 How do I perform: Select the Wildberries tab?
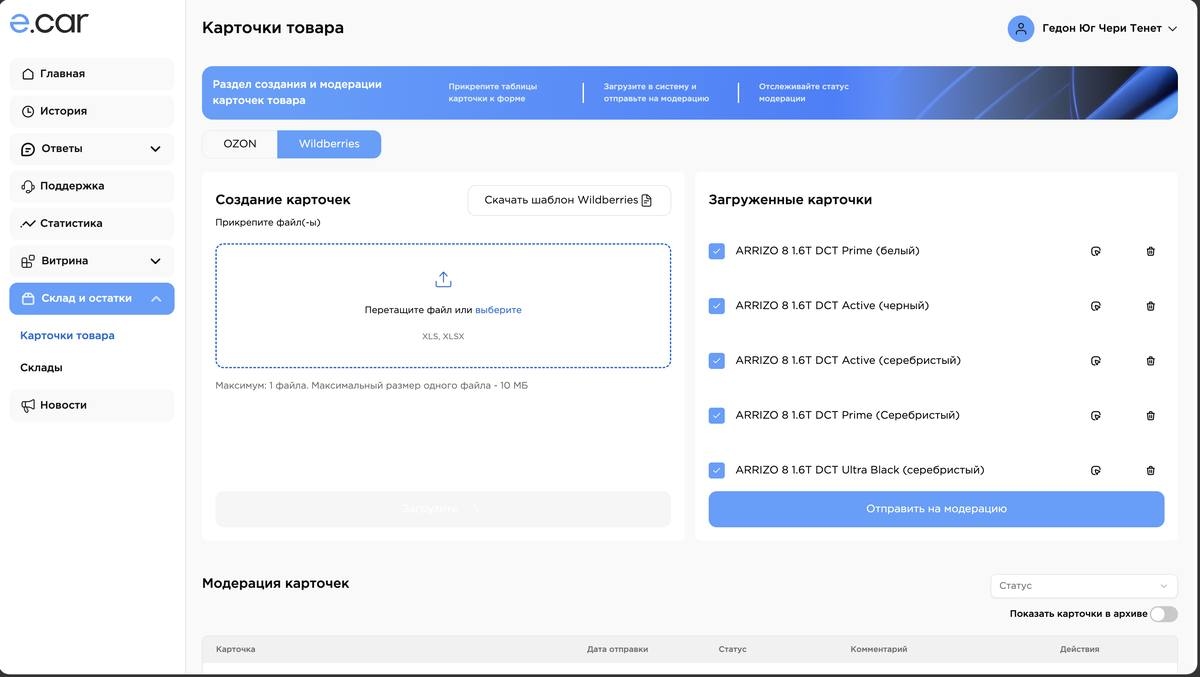tap(329, 144)
